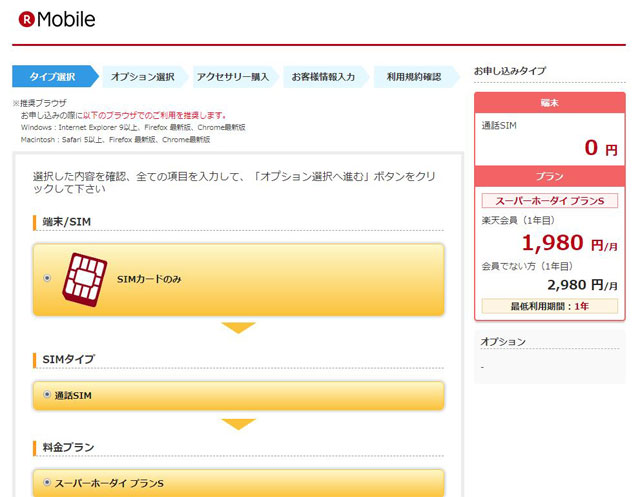This screenshot has width=640, height=497.
Task: Click the 端末 header in summary box
Action: coord(550,102)
